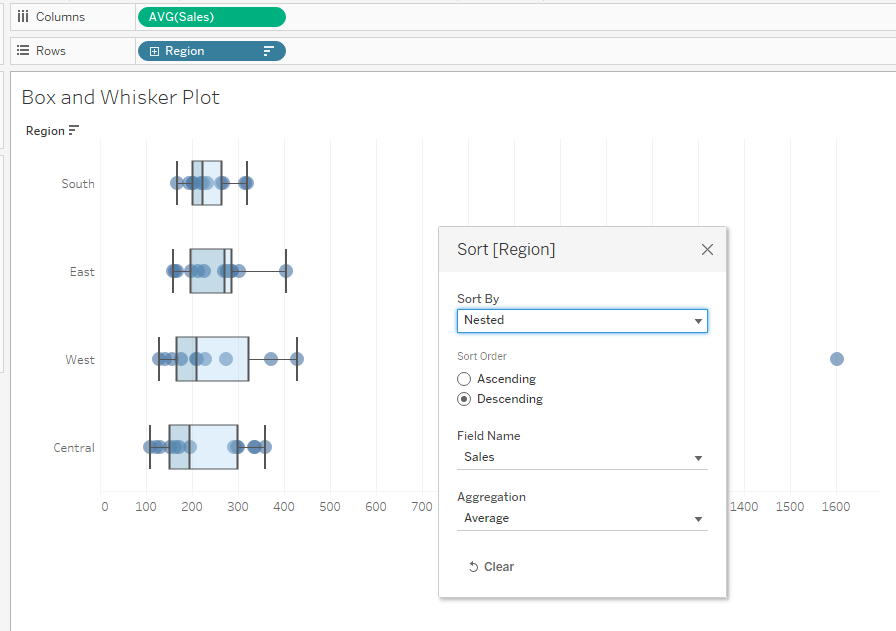Select the West row label
Screen dimensions: 896x631
point(80,360)
